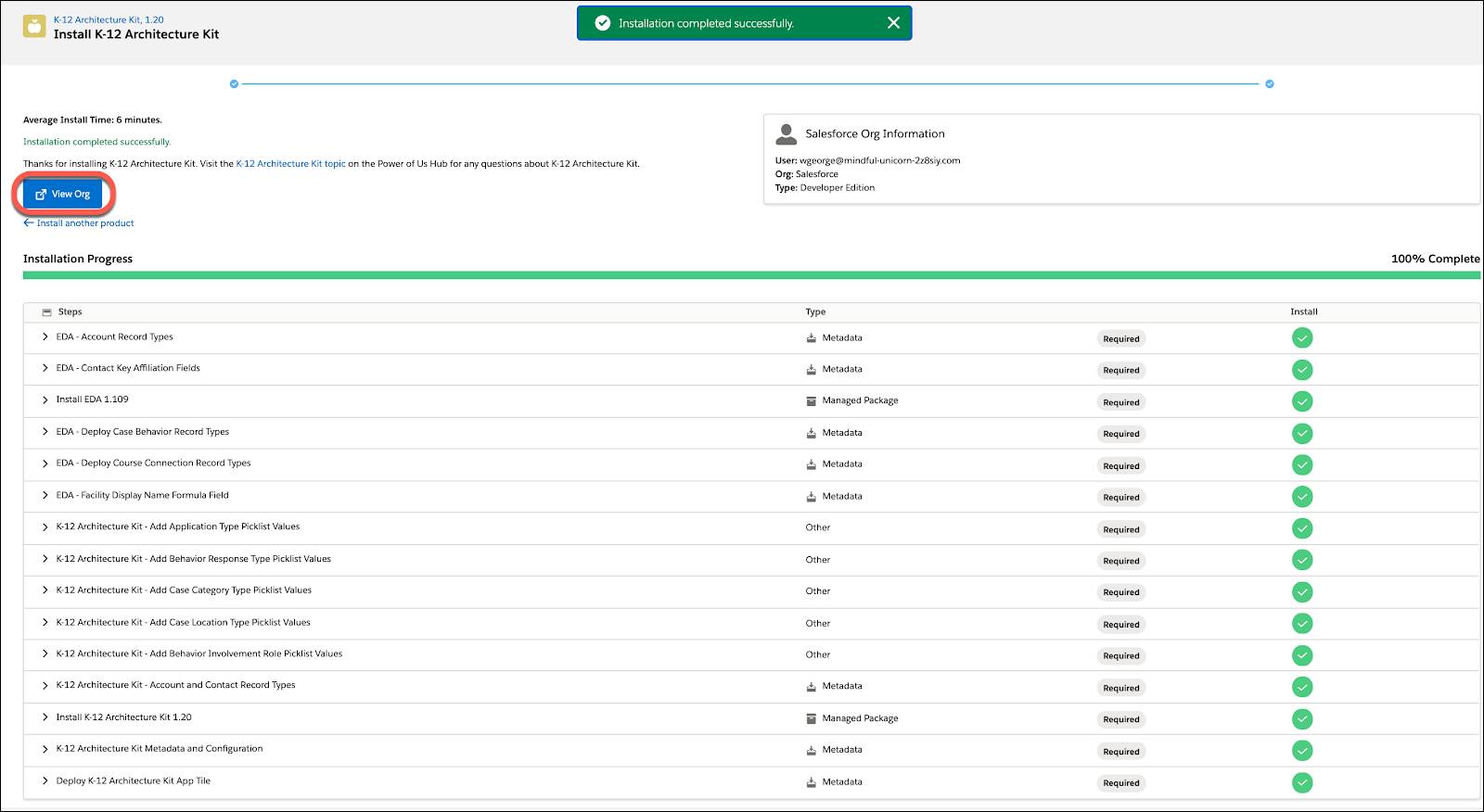The width and height of the screenshot is (1484, 812).
Task: Expand Account and Contact Record Types step
Action: tap(45, 686)
